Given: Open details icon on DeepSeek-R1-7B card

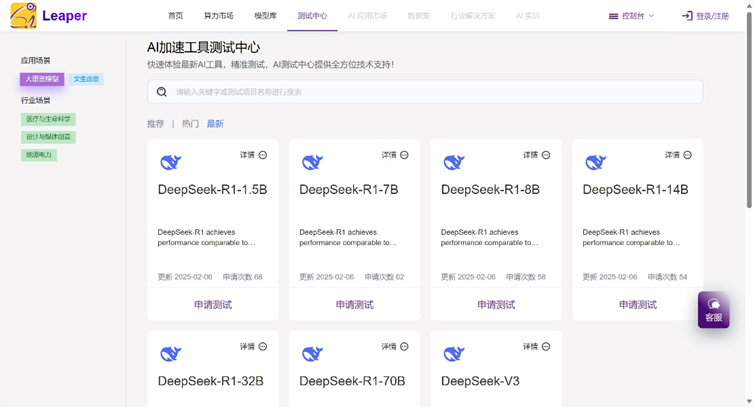Looking at the screenshot, I should coord(404,155).
